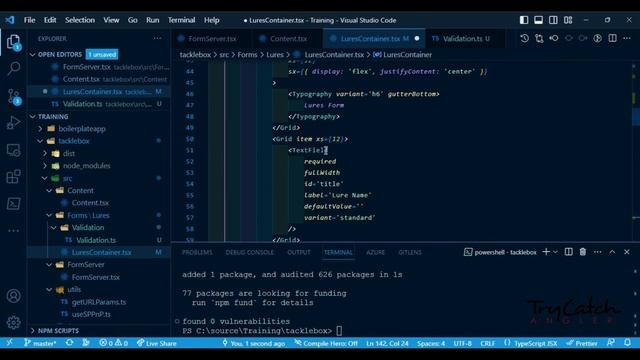Toggle the bottom panel layout
This screenshot has height=360, width=640.
click(x=538, y=20)
